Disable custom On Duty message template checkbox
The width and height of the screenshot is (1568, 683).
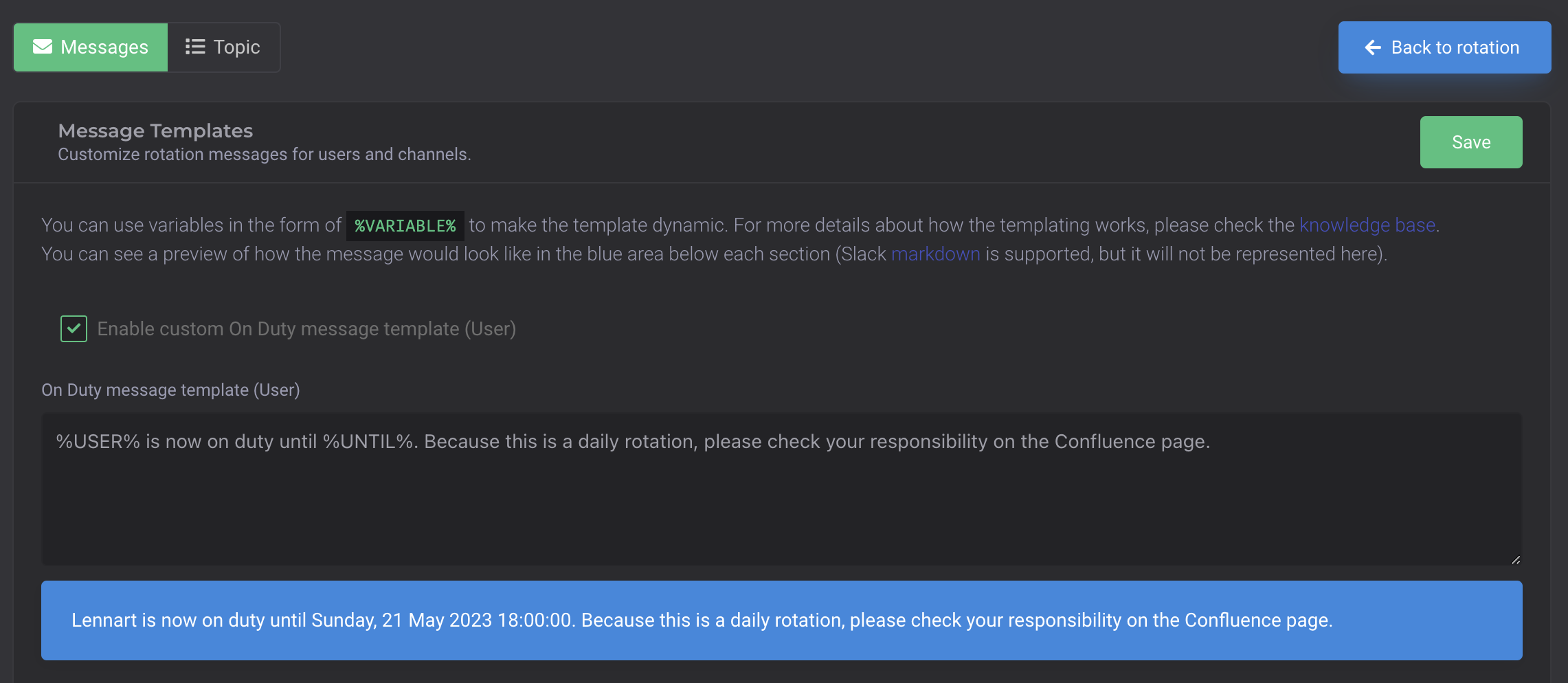[74, 328]
